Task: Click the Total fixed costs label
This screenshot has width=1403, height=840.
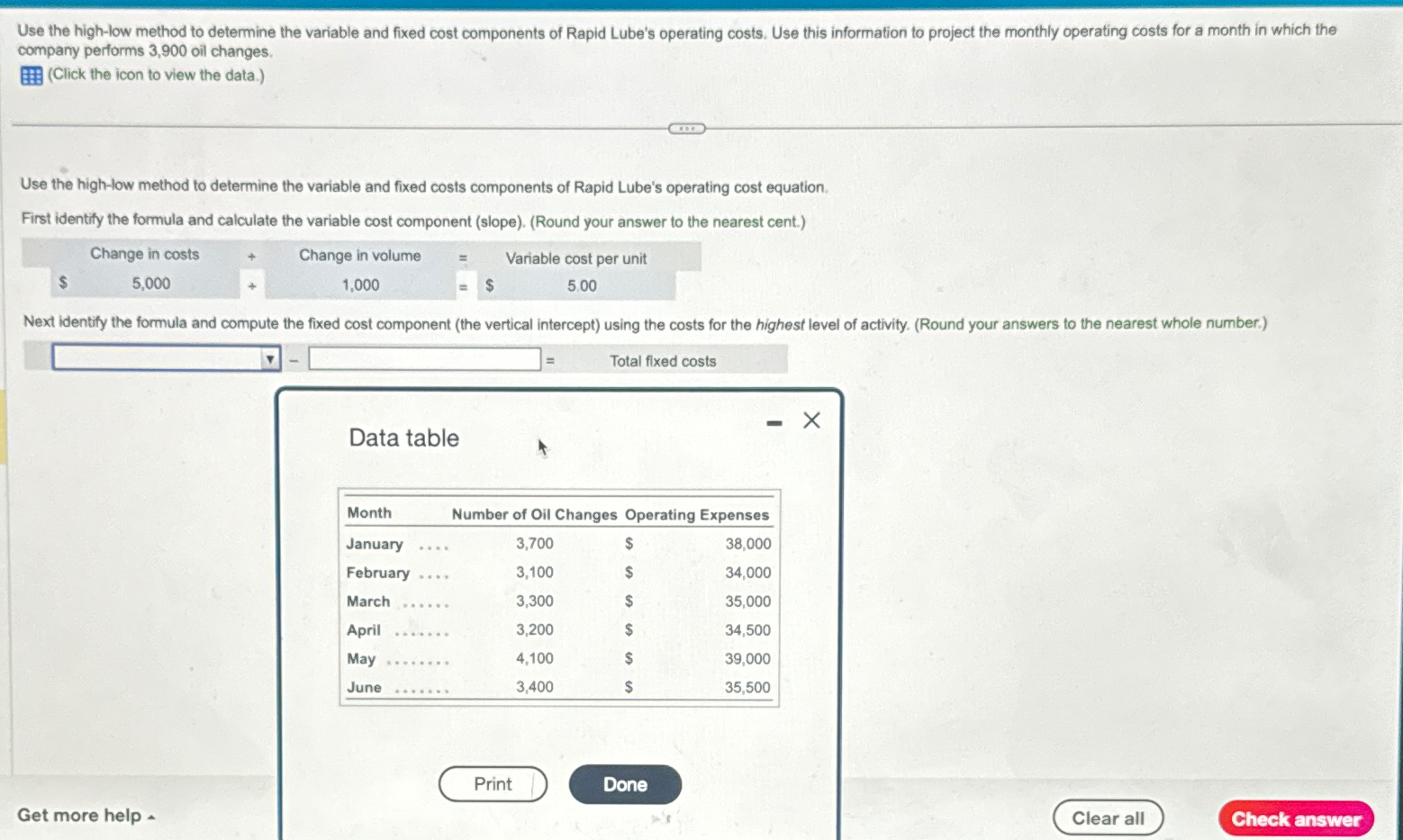Action: (x=663, y=360)
